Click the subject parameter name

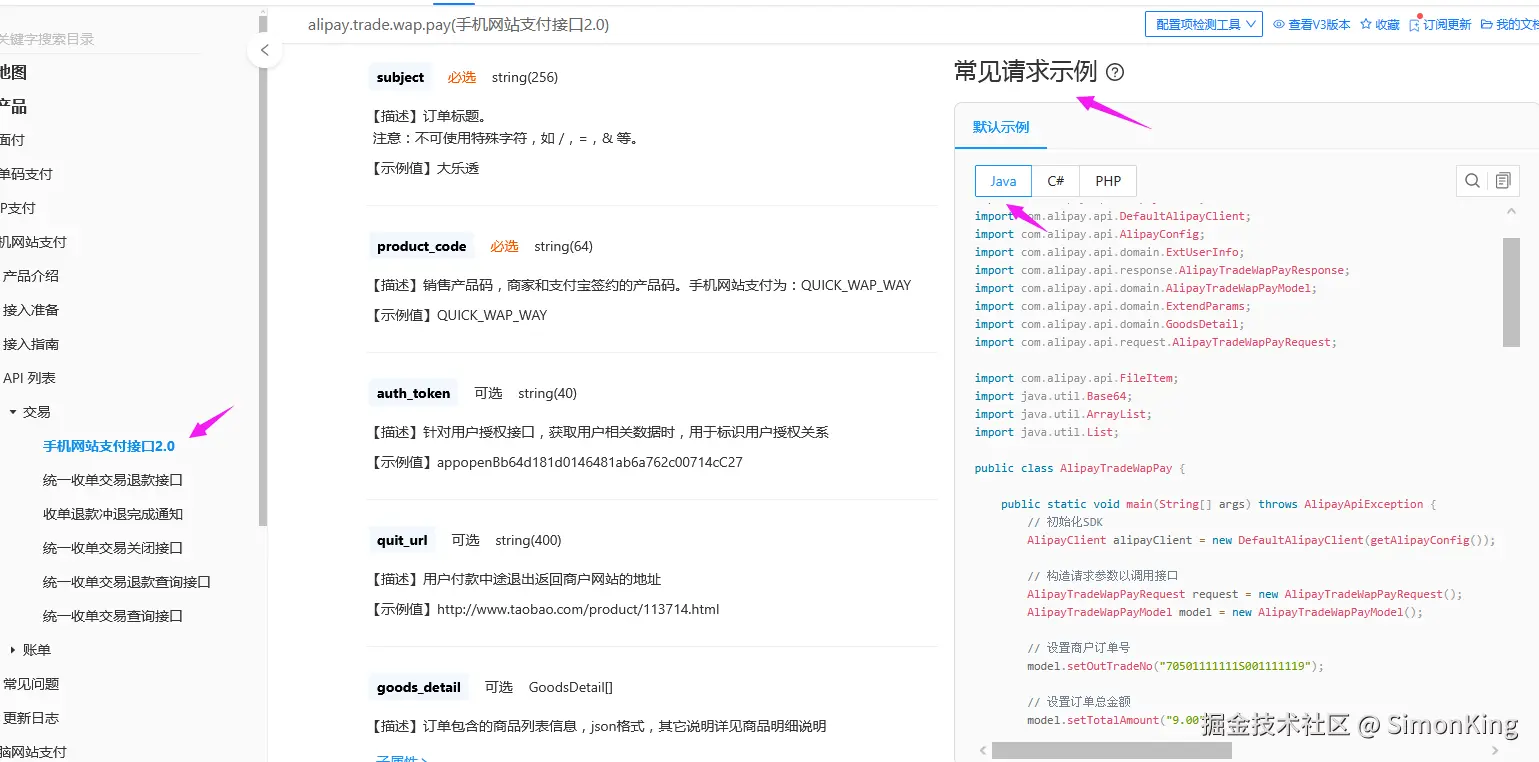pyautogui.click(x=400, y=77)
